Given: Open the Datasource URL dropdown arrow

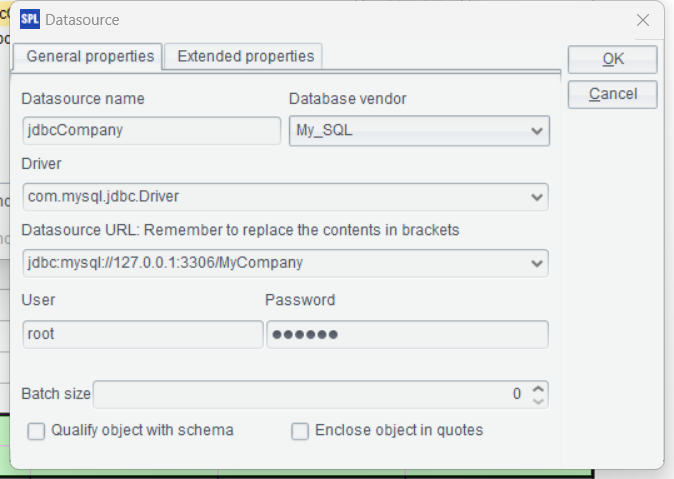Looking at the screenshot, I should coord(537,263).
